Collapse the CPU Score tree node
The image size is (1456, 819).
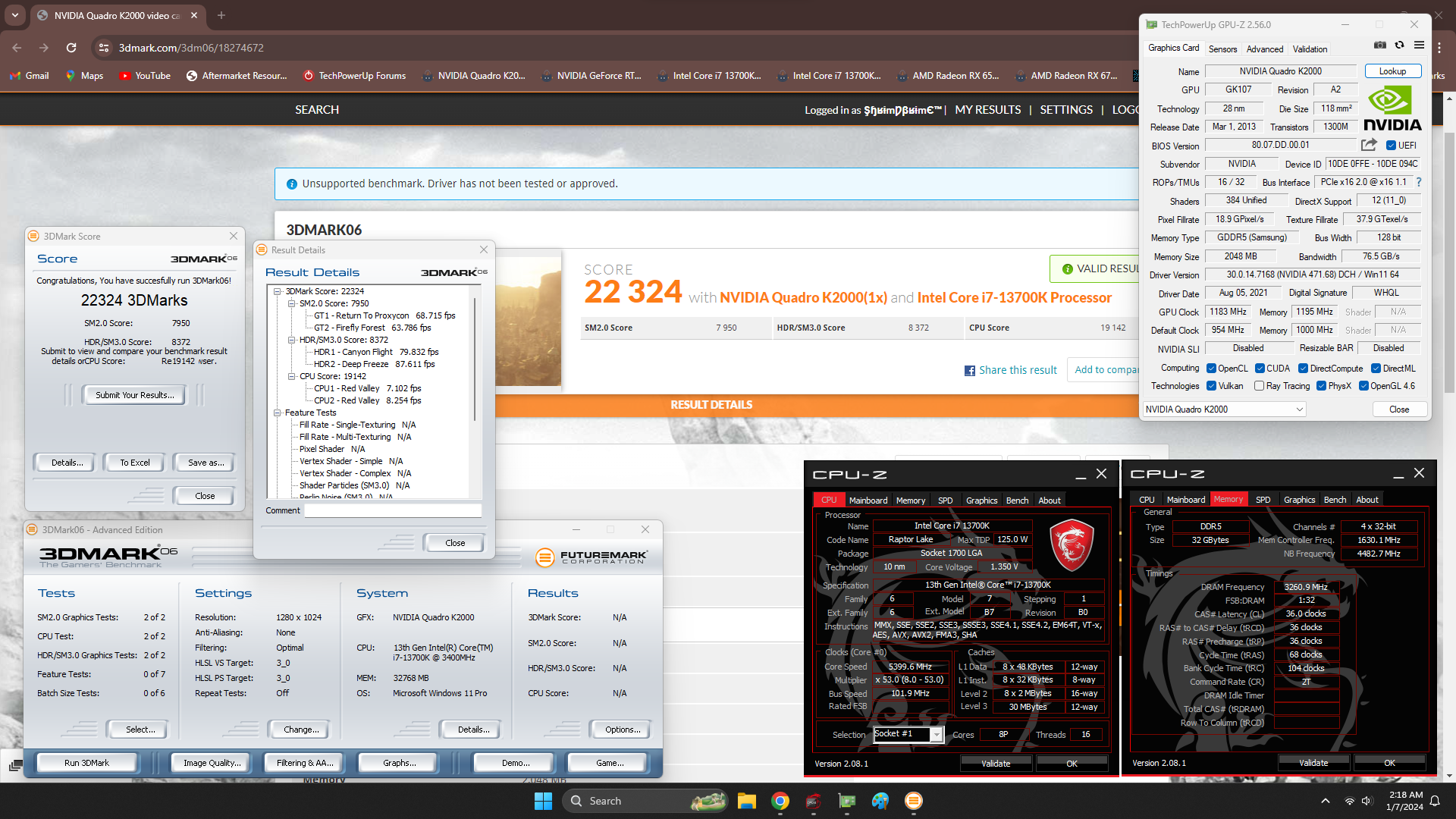(291, 376)
